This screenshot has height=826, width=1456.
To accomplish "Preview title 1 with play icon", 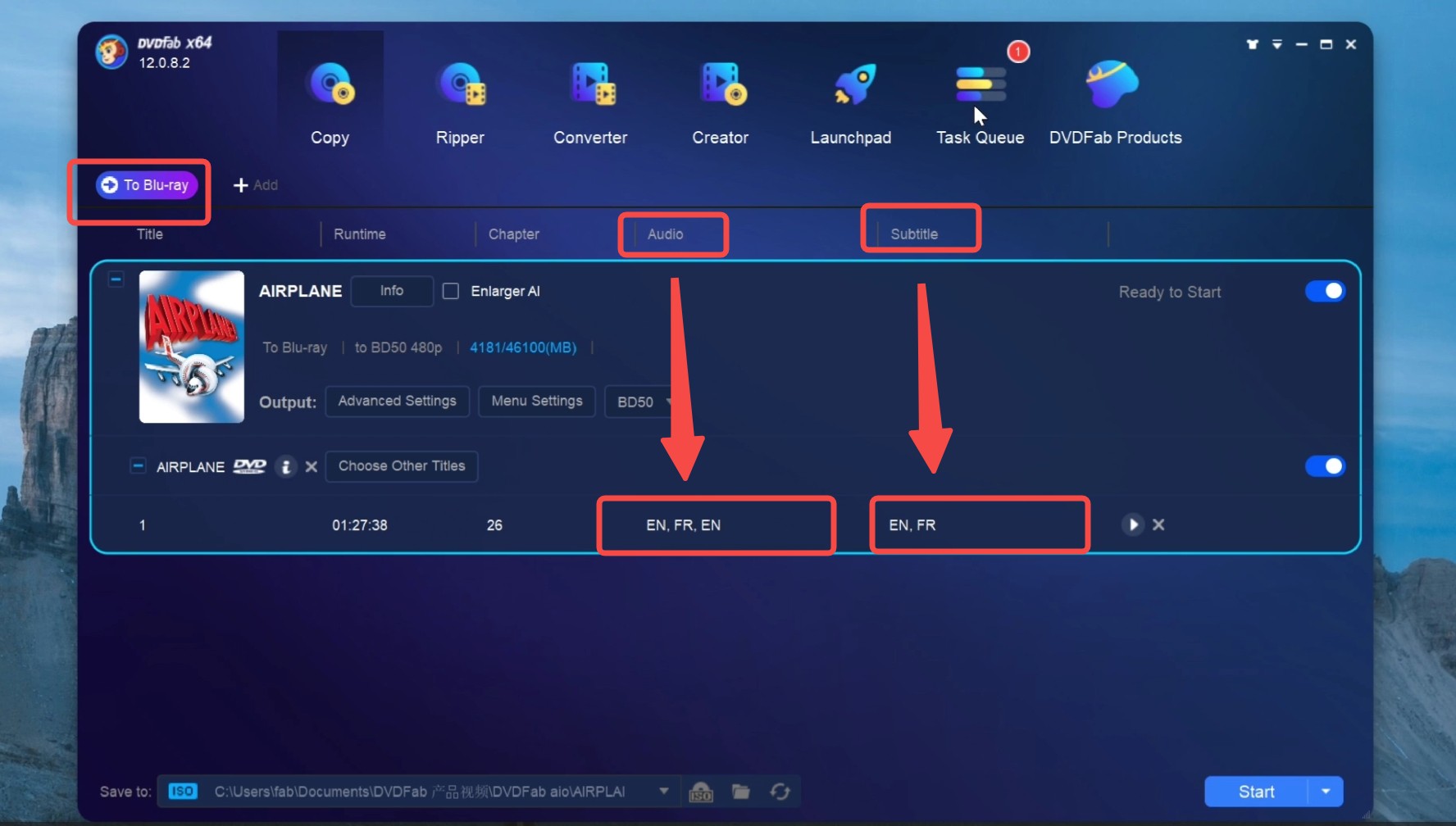I will click(1132, 524).
